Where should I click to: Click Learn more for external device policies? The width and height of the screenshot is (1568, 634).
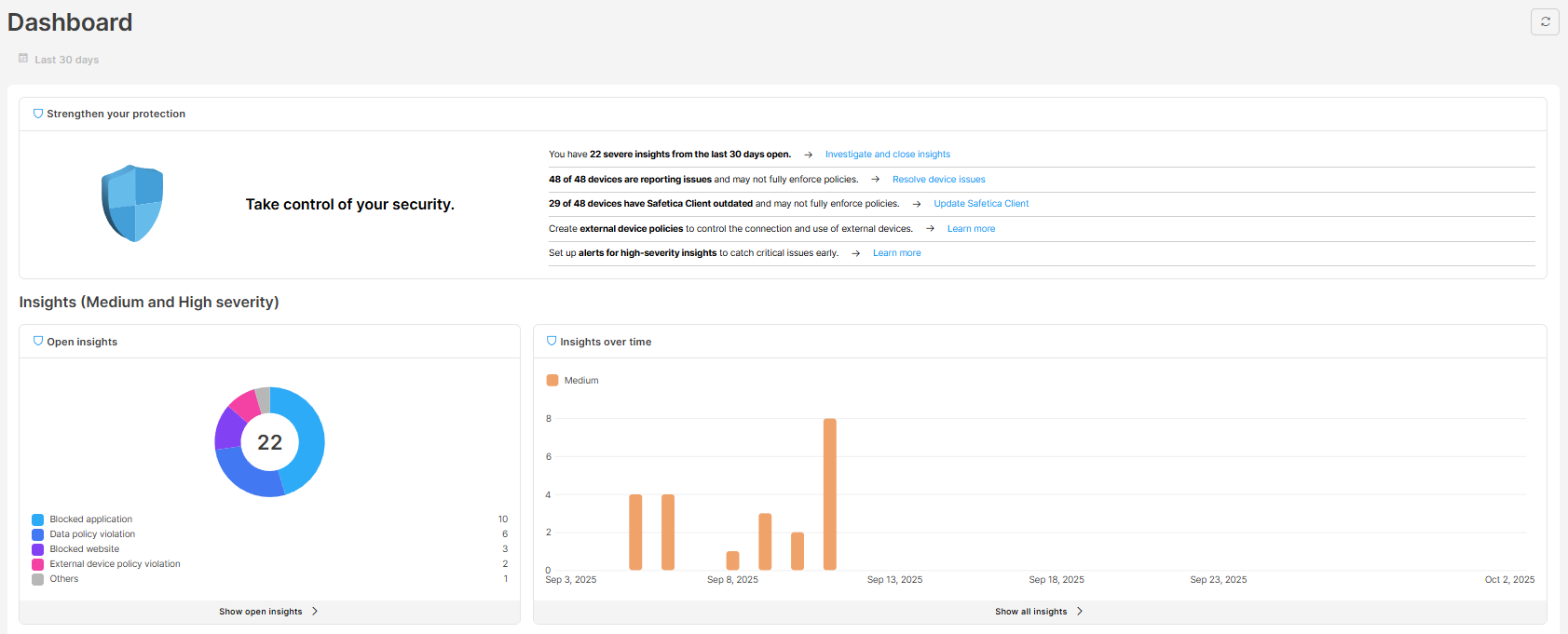click(x=971, y=229)
